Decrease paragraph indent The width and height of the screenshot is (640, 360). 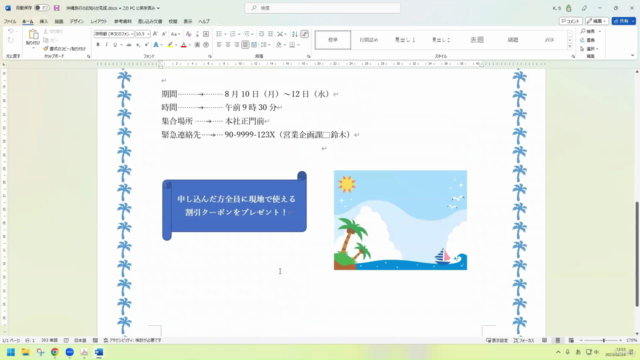(x=261, y=34)
